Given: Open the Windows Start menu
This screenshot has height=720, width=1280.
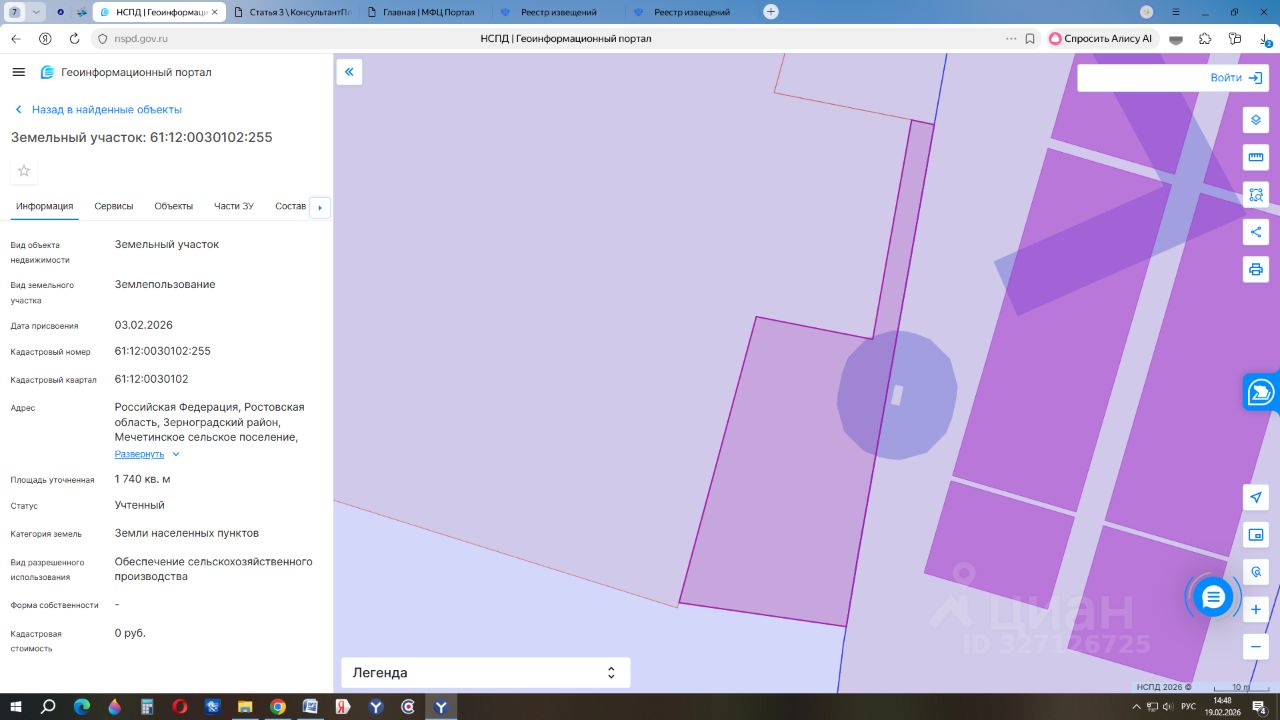Looking at the screenshot, I should point(15,706).
